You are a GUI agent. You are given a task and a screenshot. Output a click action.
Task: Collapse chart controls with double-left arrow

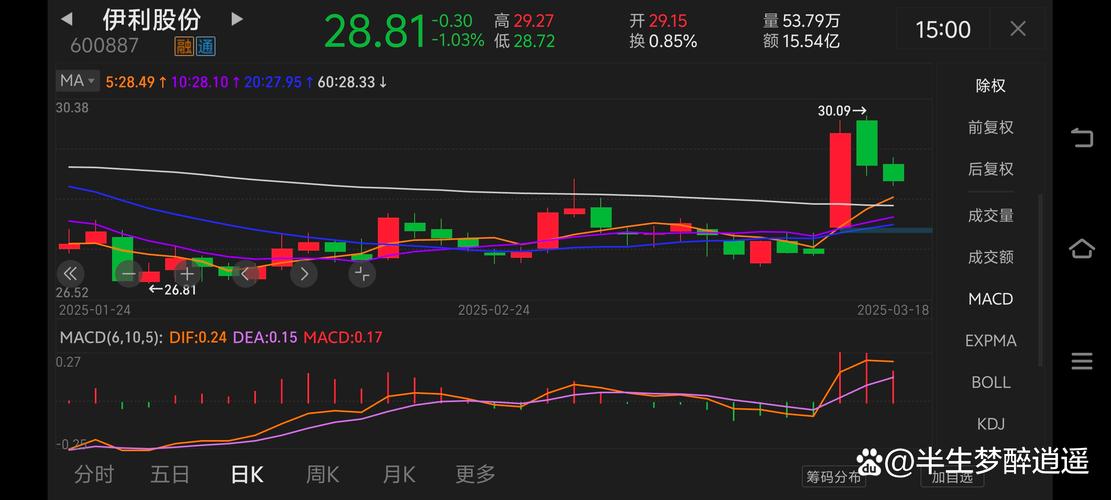tap(69, 273)
